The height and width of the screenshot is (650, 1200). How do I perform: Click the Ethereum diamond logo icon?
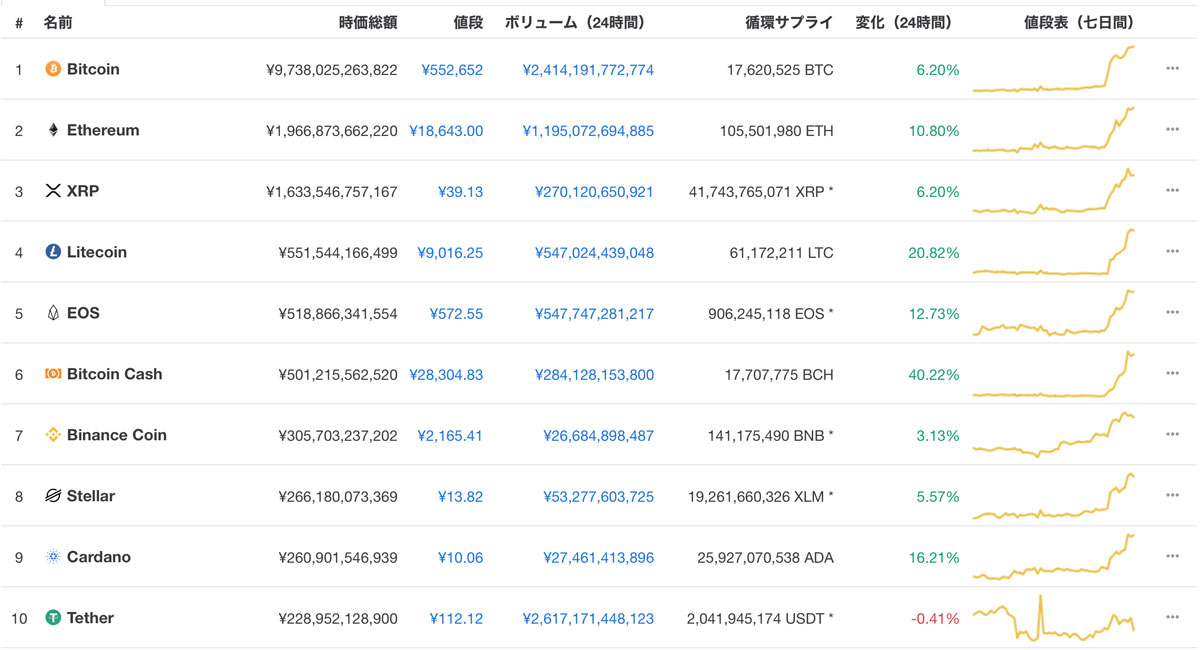click(53, 131)
